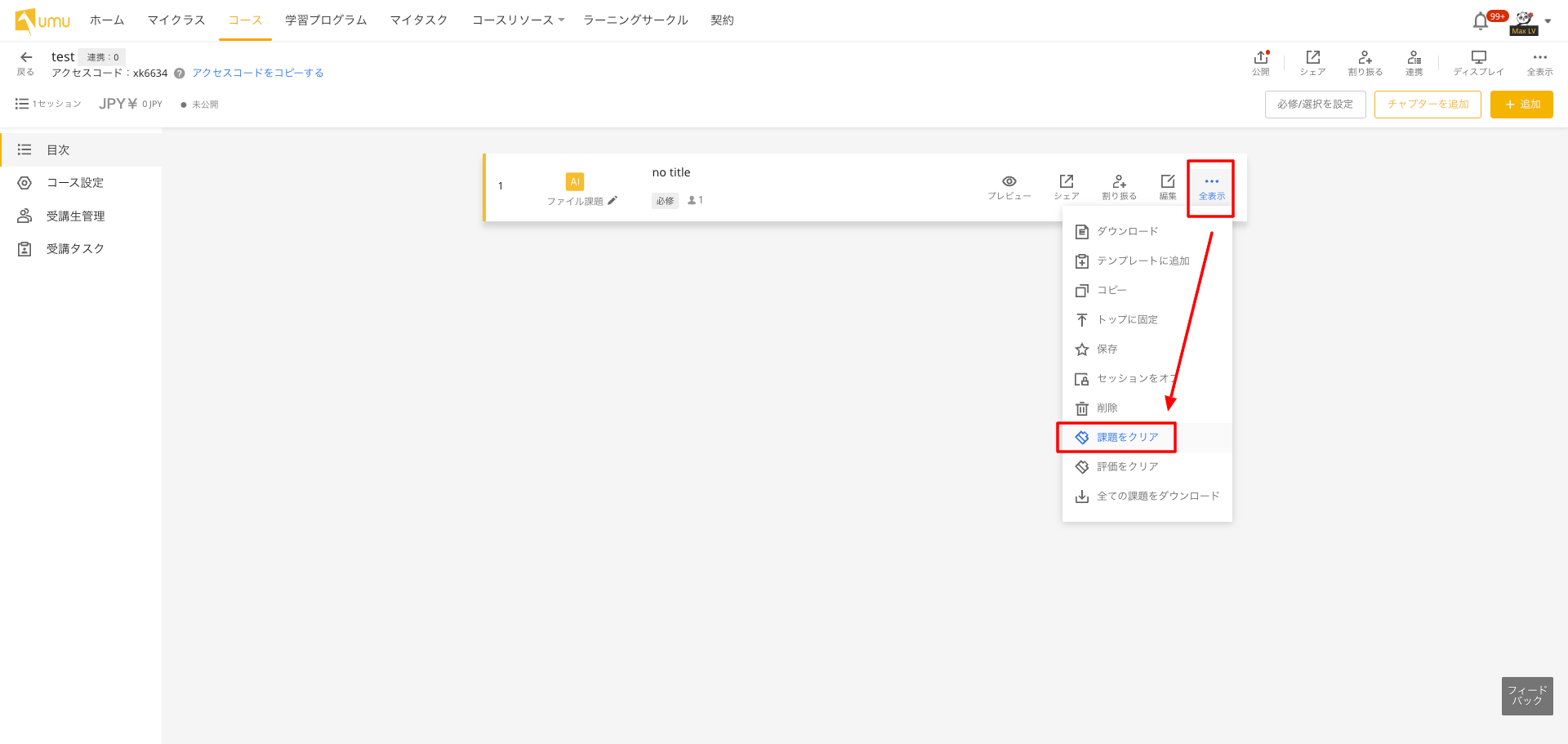This screenshot has width=1568, height=744.
Task: Click session Preview (プレビュー) eye icon
Action: point(1009,182)
